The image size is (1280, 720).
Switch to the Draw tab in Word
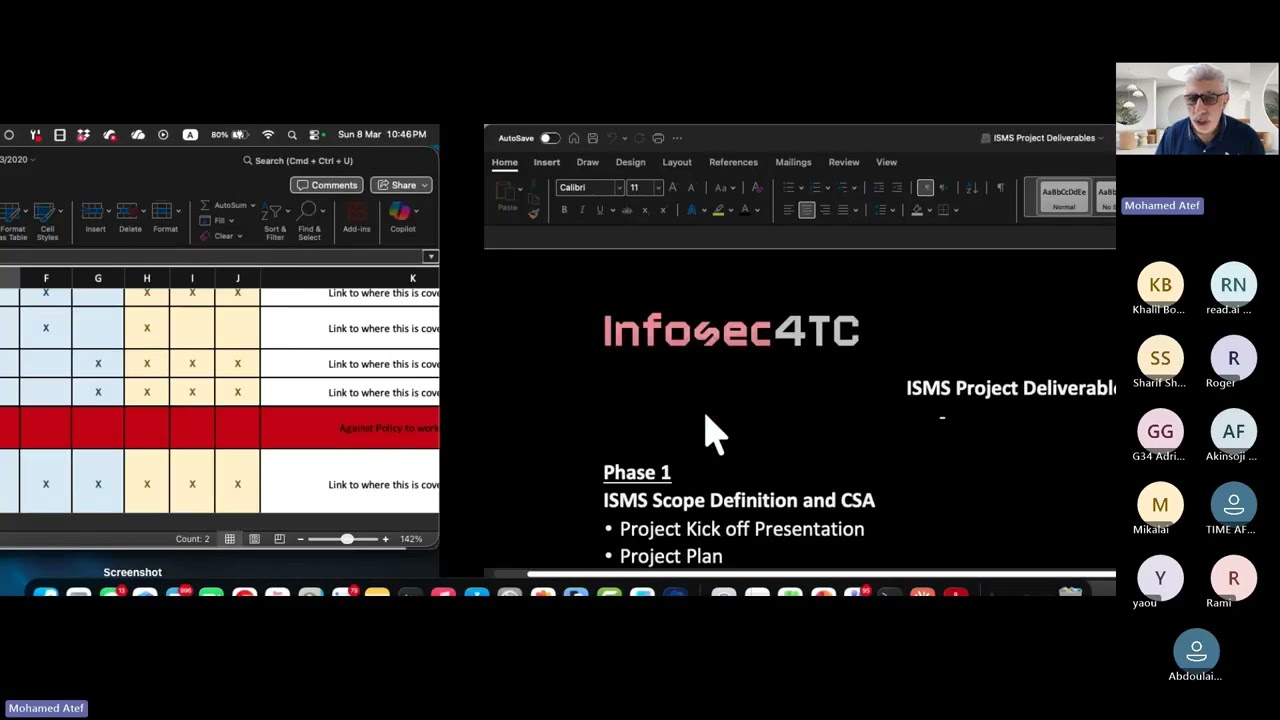tap(588, 162)
